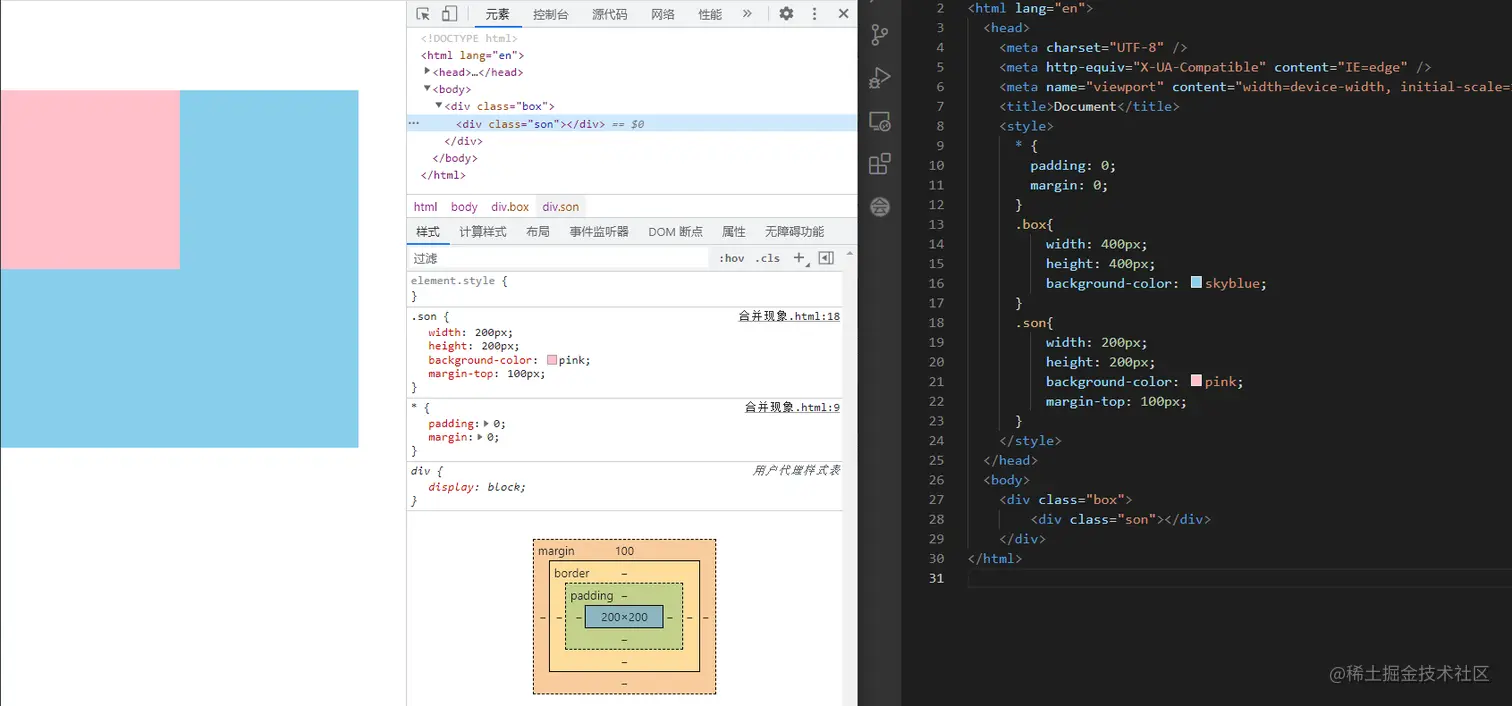Open DevTools settings gear
This screenshot has height=706, width=1512.
click(x=786, y=14)
